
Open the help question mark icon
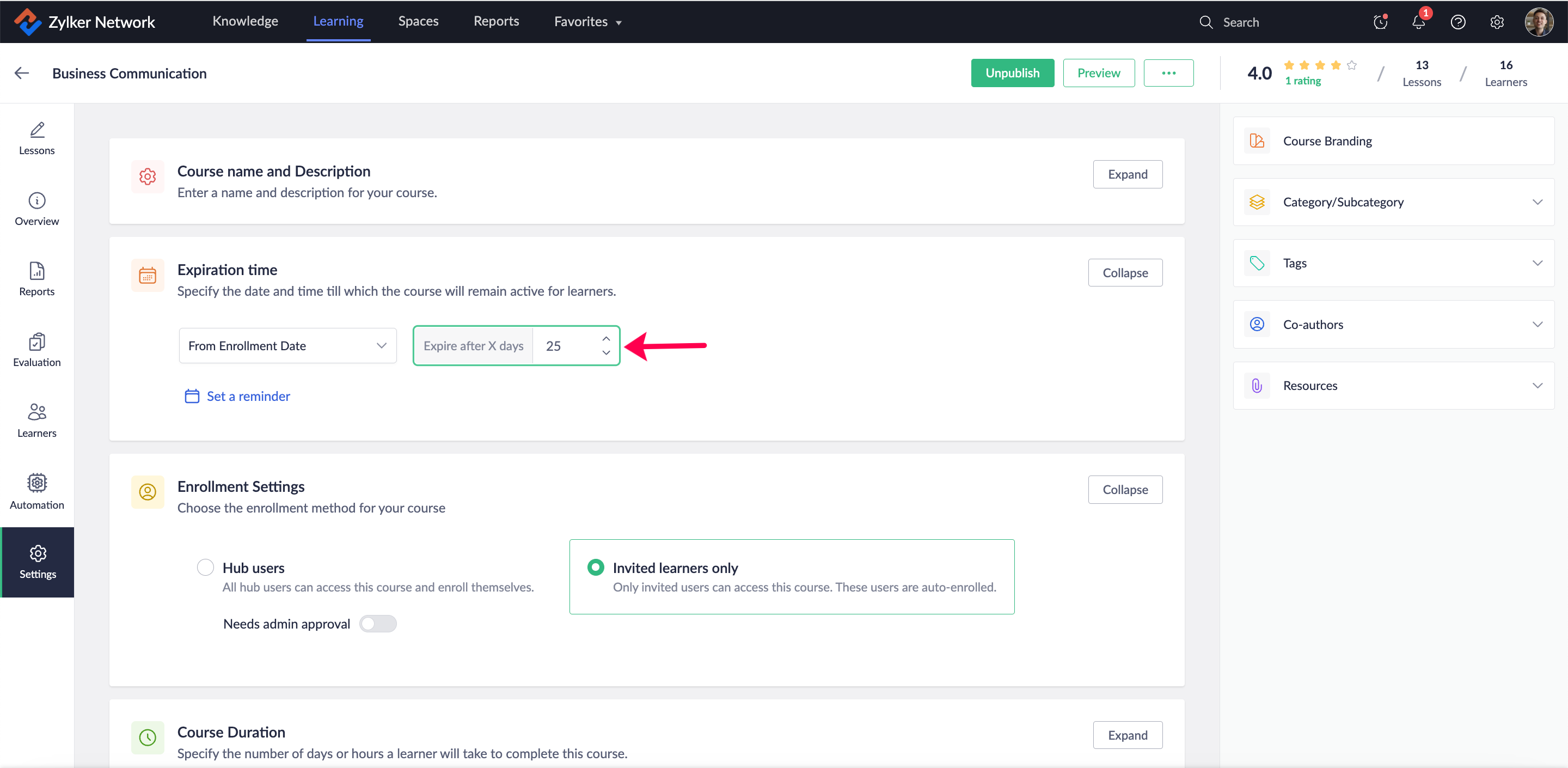(1457, 22)
